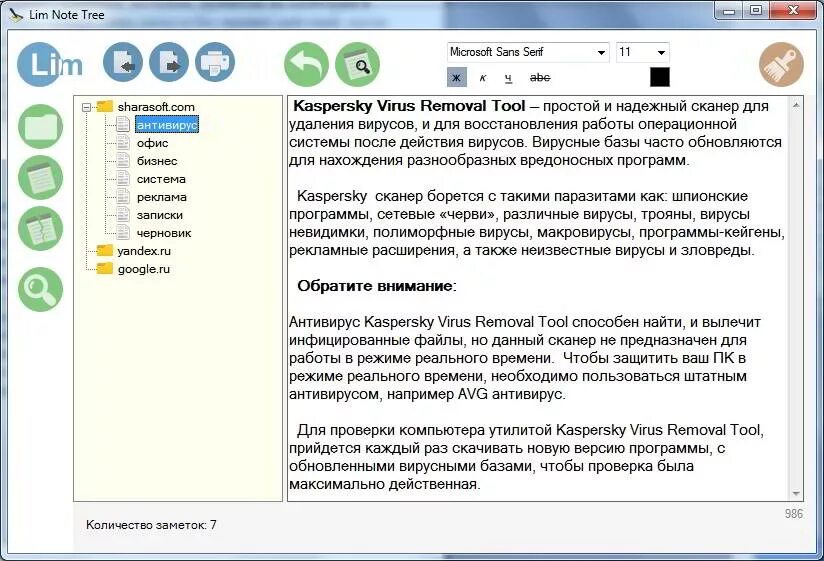This screenshot has height=561, width=824.
Task: Select the бизнес note
Action: pyautogui.click(x=157, y=161)
